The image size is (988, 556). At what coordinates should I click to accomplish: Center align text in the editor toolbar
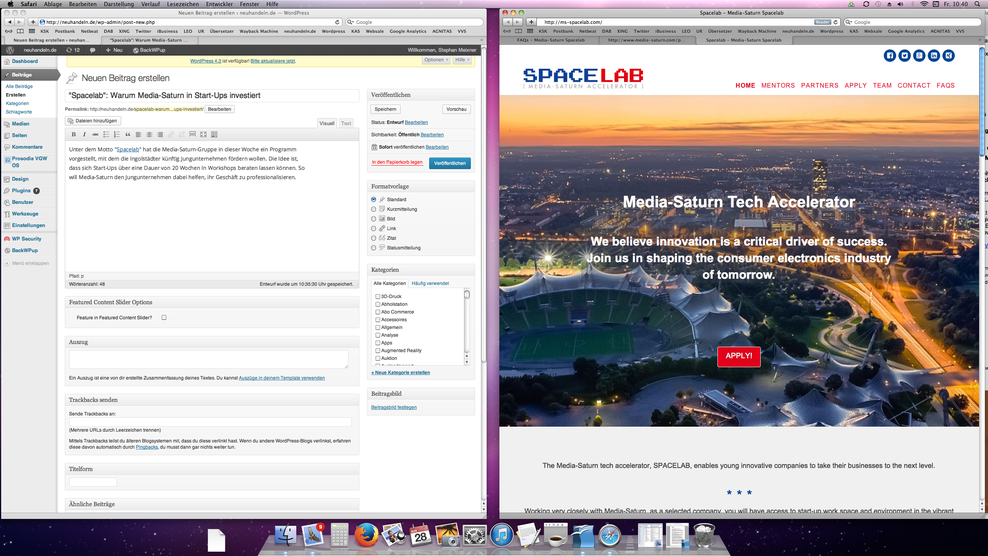click(x=149, y=134)
